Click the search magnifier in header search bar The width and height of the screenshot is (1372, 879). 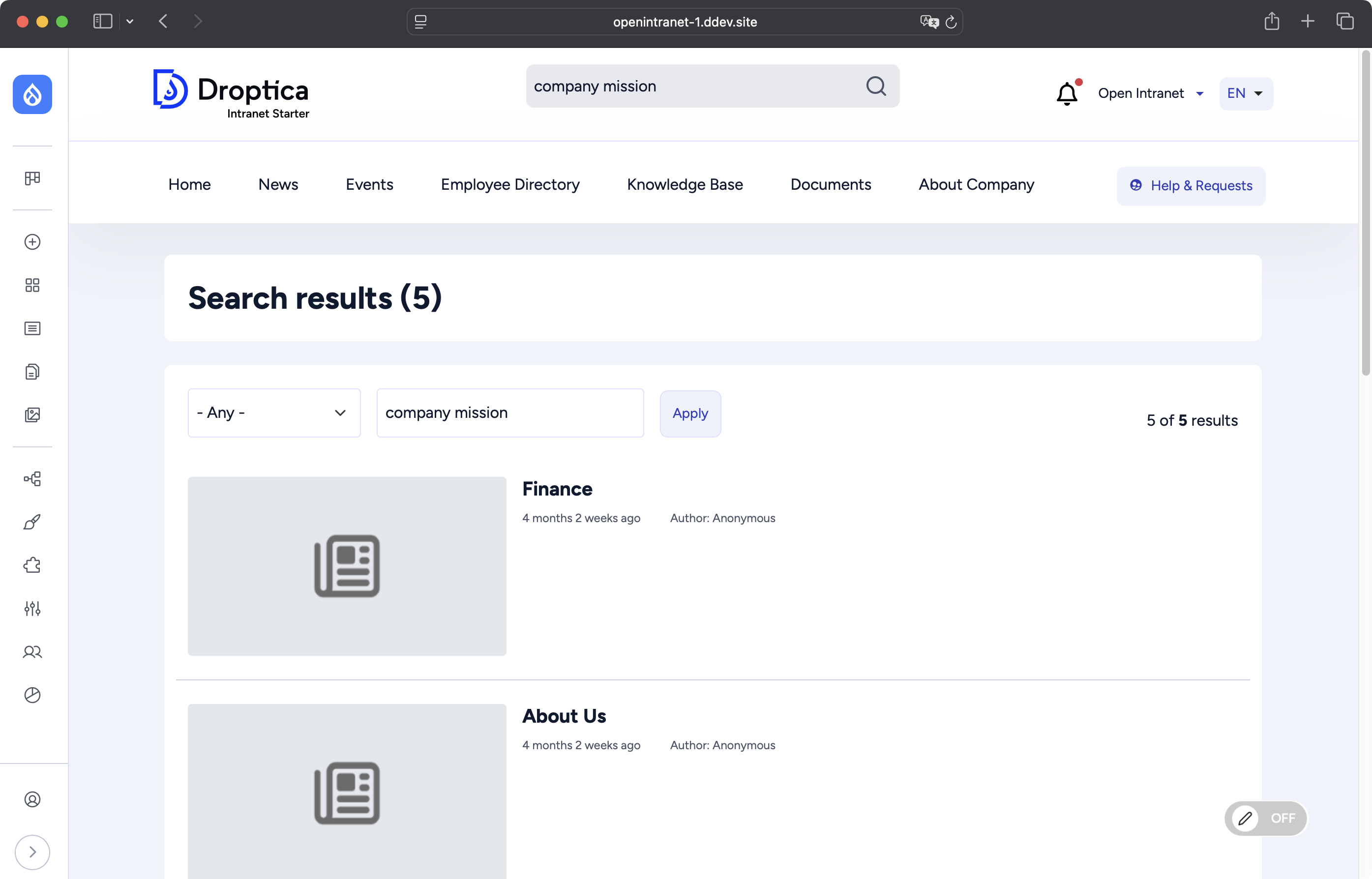876,86
